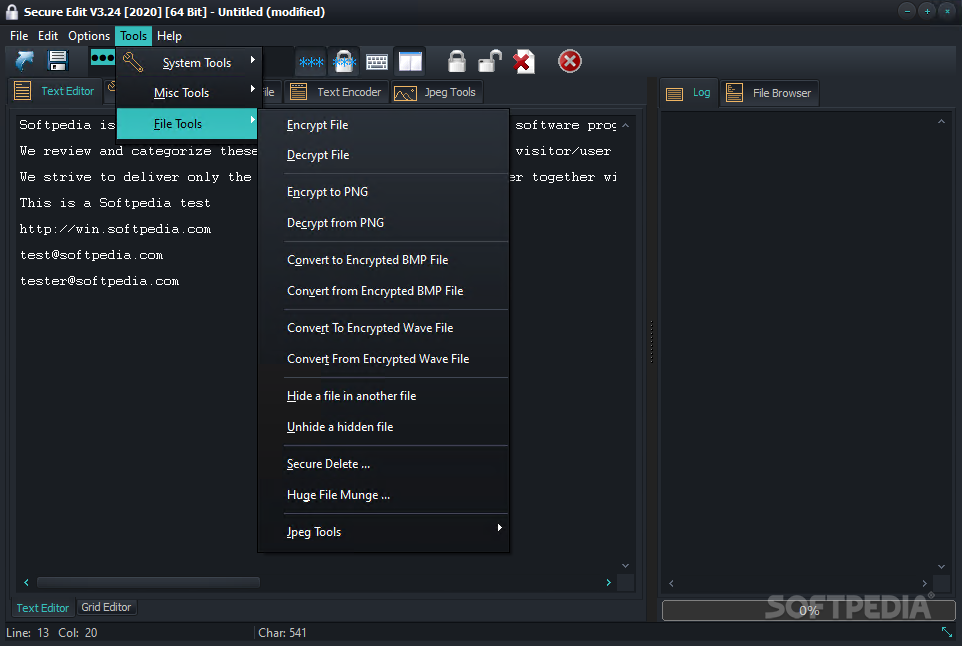Click the Log panel scroll up arrow
The height and width of the screenshot is (646, 962).
(941, 121)
